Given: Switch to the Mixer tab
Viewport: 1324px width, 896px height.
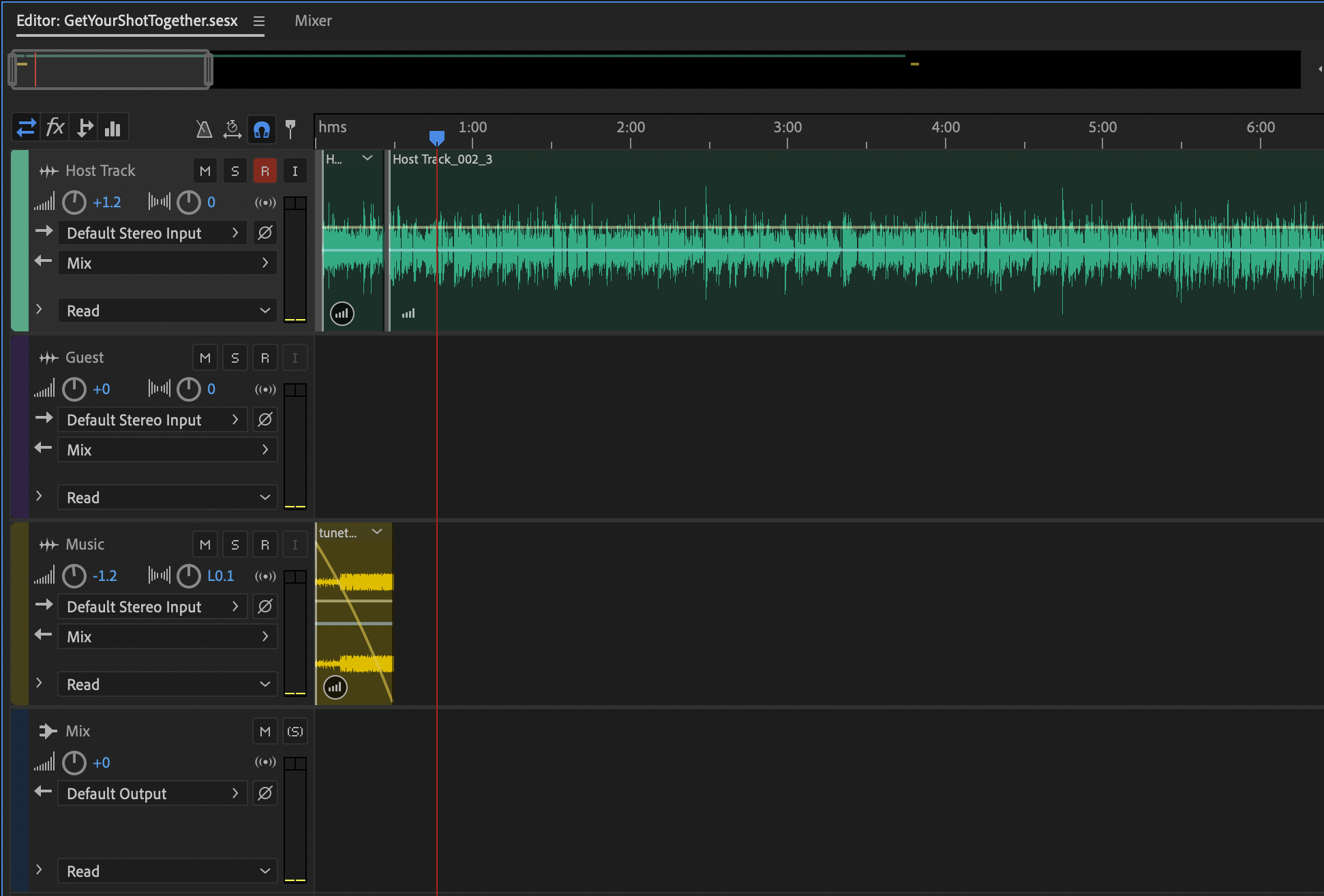Looking at the screenshot, I should [313, 21].
